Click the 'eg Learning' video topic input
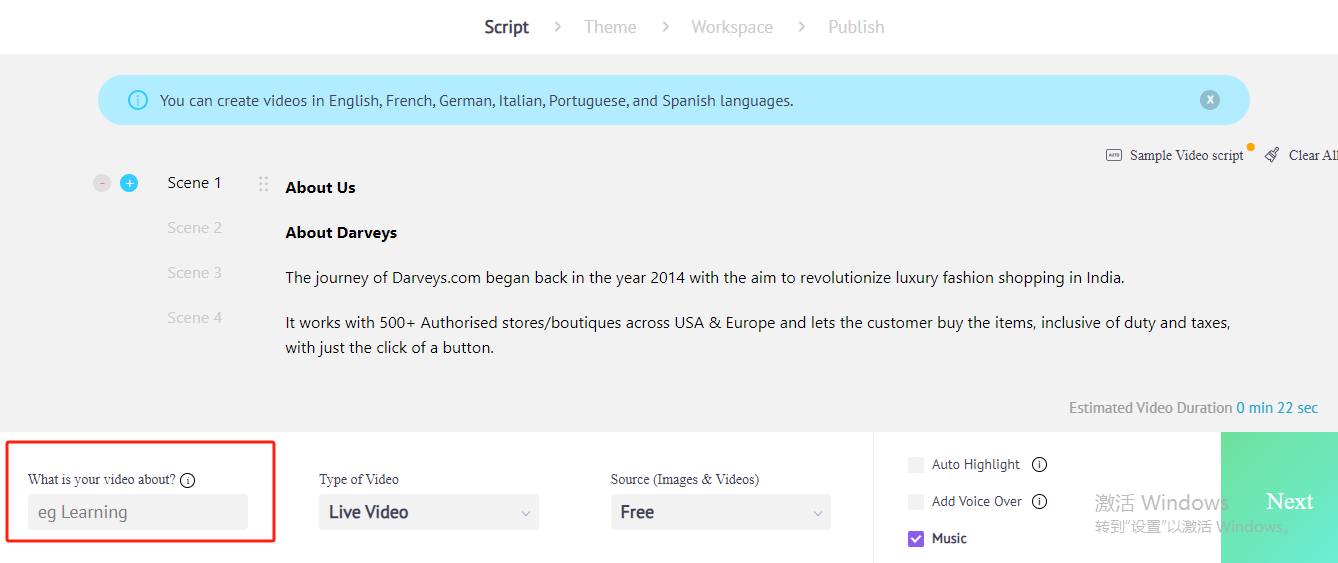The image size is (1338, 563). pyautogui.click(x=138, y=512)
